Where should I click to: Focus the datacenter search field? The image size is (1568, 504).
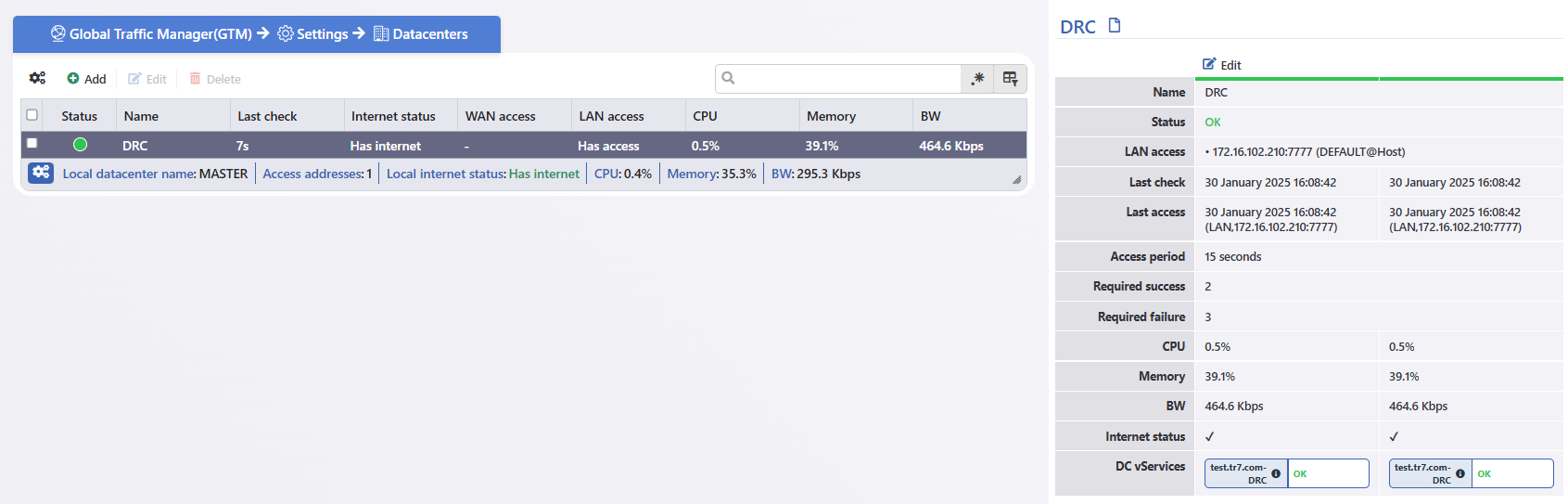click(x=848, y=79)
